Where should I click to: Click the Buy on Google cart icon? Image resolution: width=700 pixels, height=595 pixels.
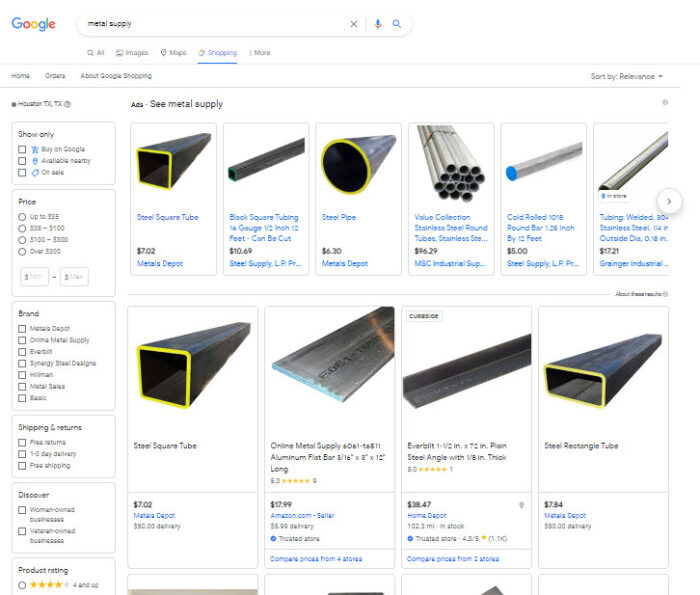click(35, 149)
